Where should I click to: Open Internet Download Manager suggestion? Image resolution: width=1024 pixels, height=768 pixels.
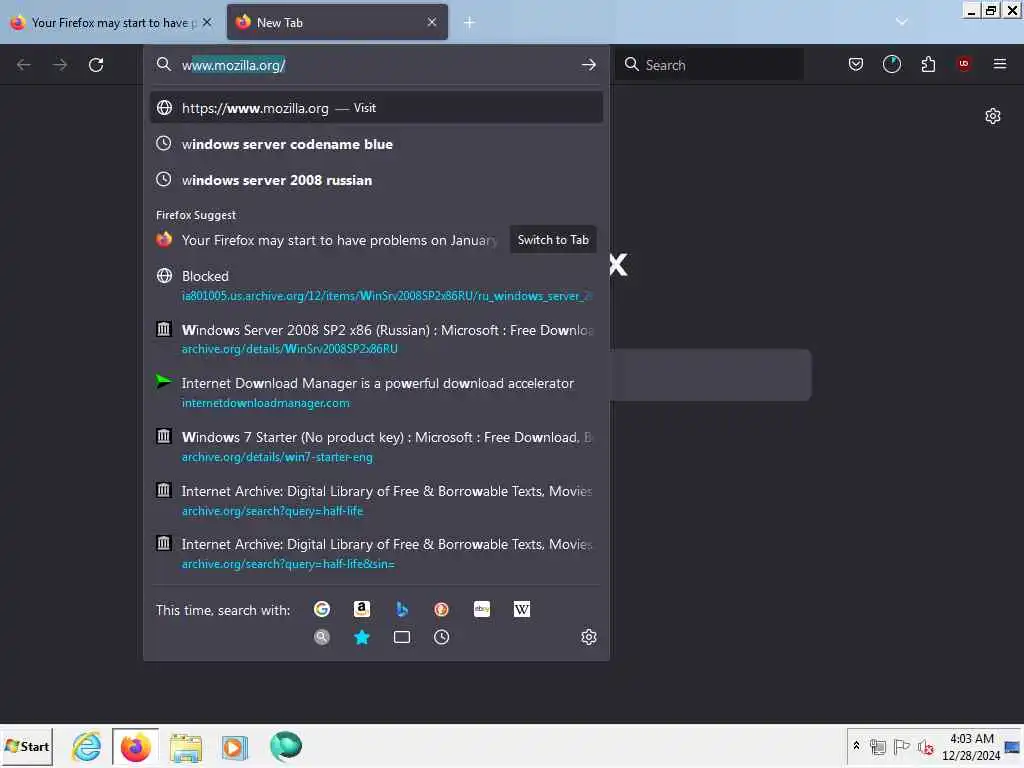click(376, 392)
